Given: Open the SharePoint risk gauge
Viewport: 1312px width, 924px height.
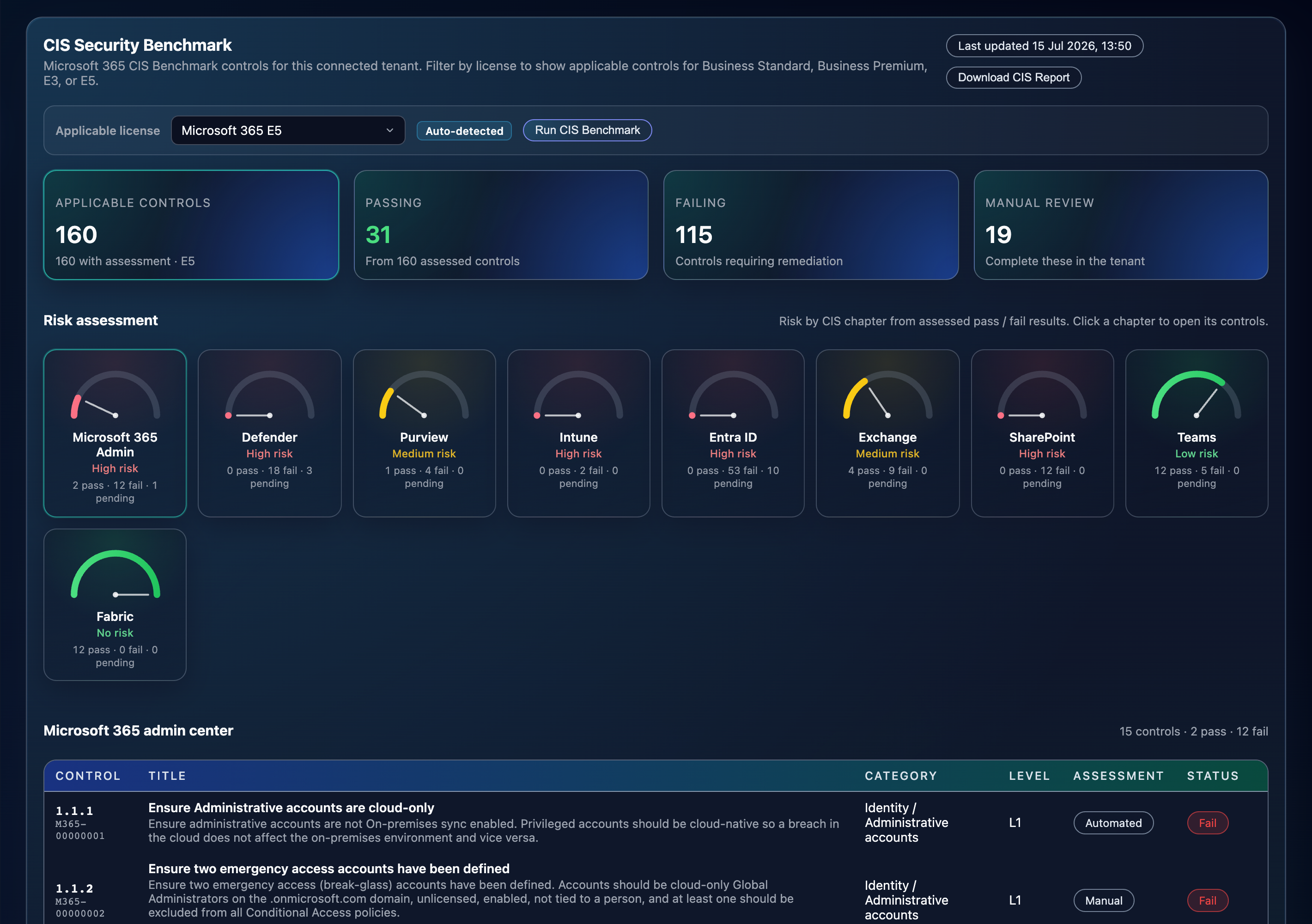Looking at the screenshot, I should [1042, 433].
